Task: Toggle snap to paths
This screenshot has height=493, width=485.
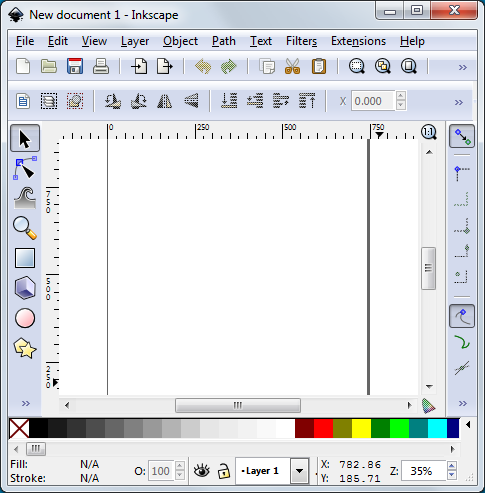Action: [x=462, y=342]
